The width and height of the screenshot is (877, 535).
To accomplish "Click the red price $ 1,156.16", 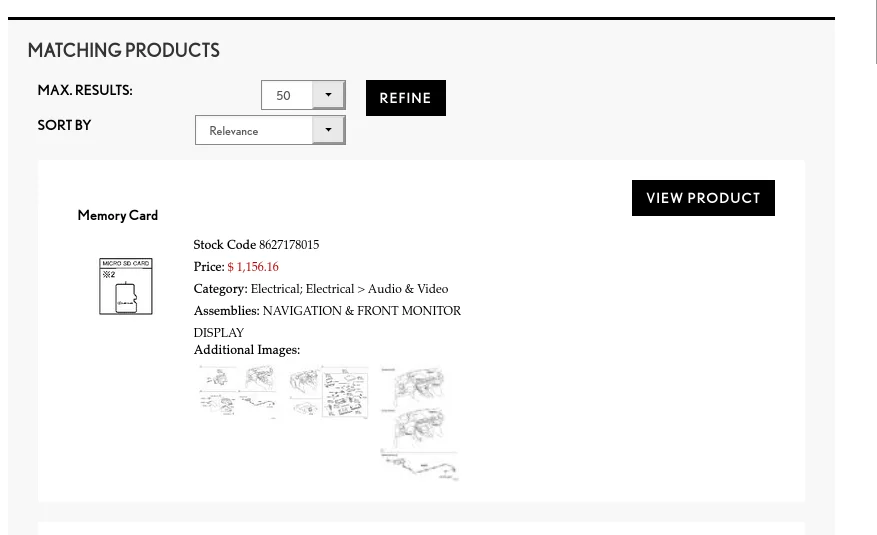I will [253, 267].
